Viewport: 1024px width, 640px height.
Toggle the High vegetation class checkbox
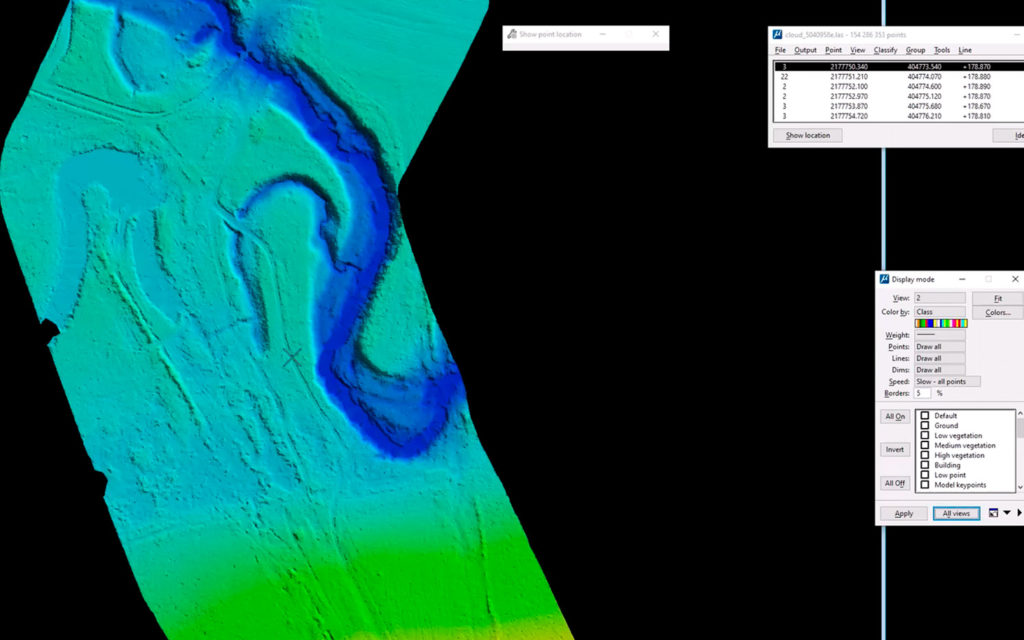[x=925, y=455]
